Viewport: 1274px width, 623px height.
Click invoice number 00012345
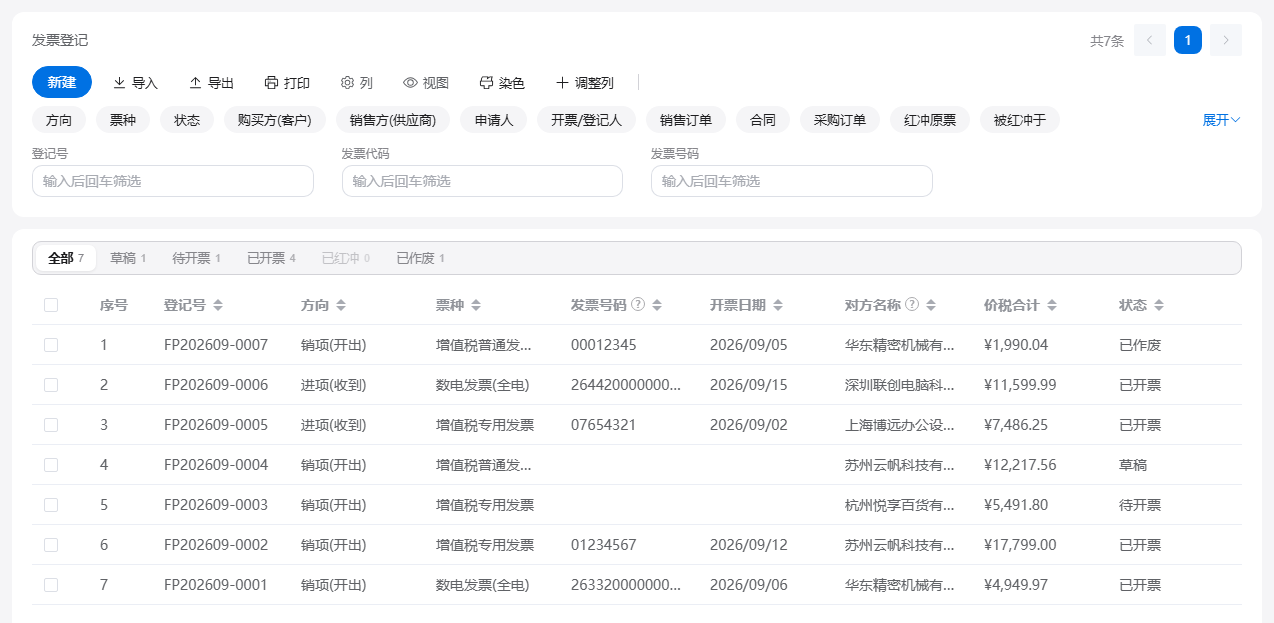tap(604, 345)
